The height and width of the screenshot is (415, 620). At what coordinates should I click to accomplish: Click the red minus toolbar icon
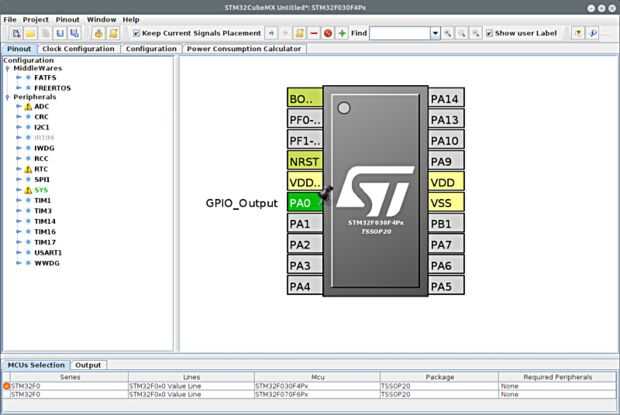[x=314, y=34]
